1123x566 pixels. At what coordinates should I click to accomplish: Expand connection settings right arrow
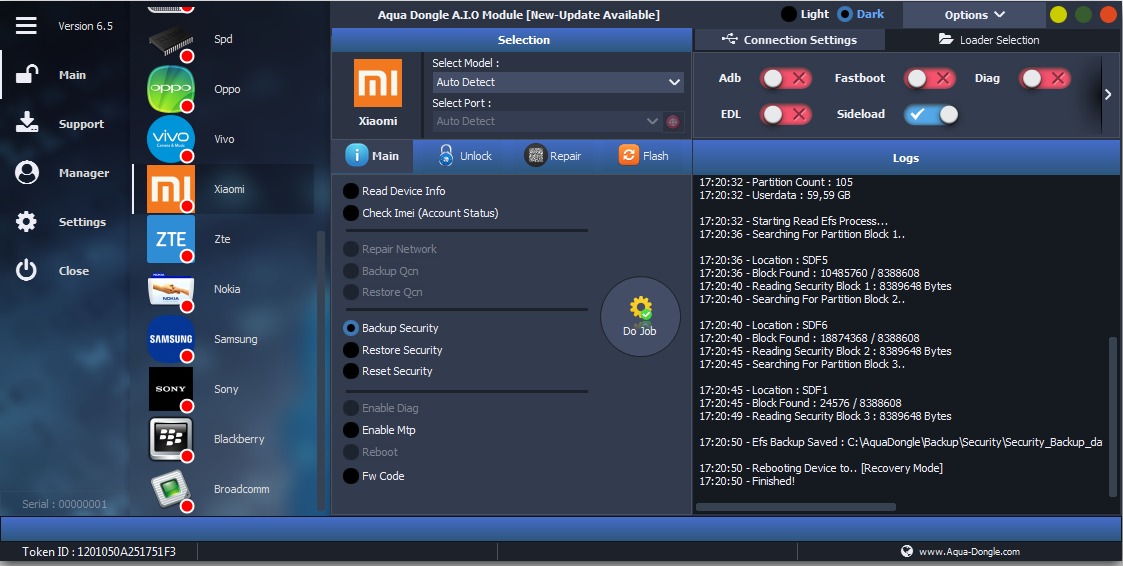point(1108,95)
